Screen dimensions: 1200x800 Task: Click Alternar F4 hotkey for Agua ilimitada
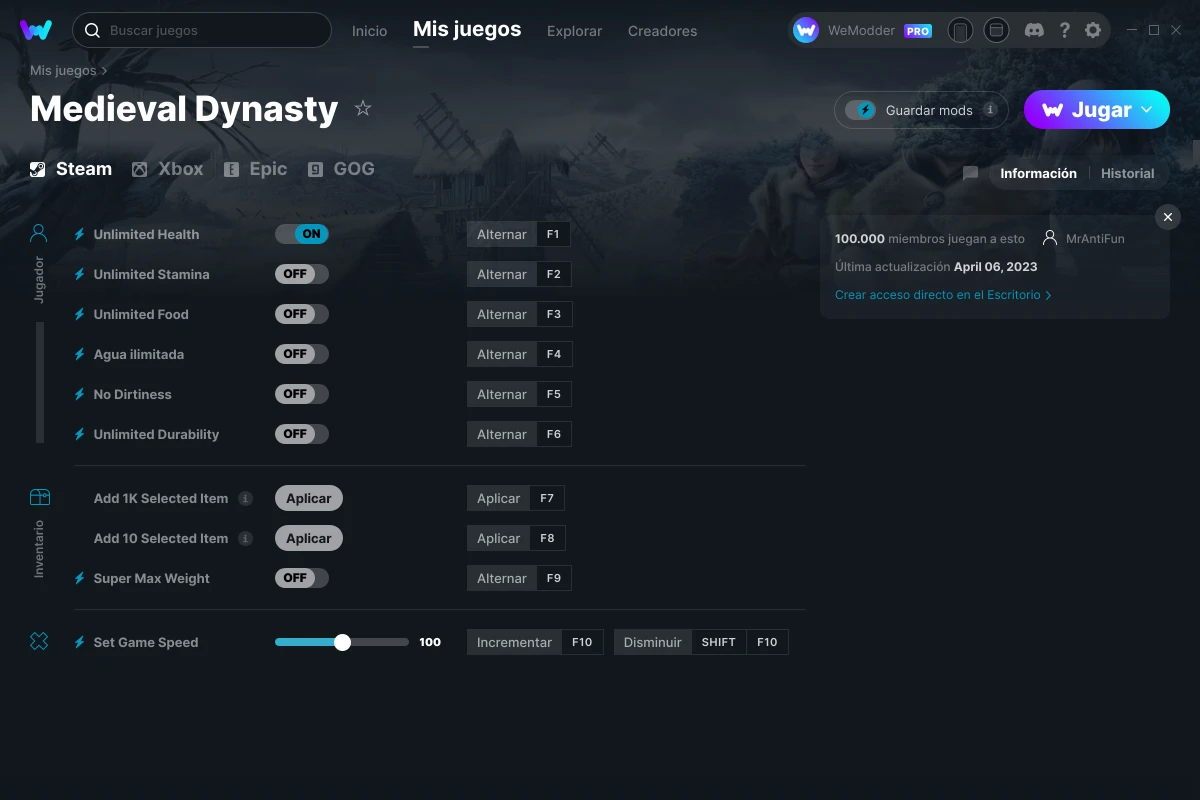pyautogui.click(x=519, y=354)
